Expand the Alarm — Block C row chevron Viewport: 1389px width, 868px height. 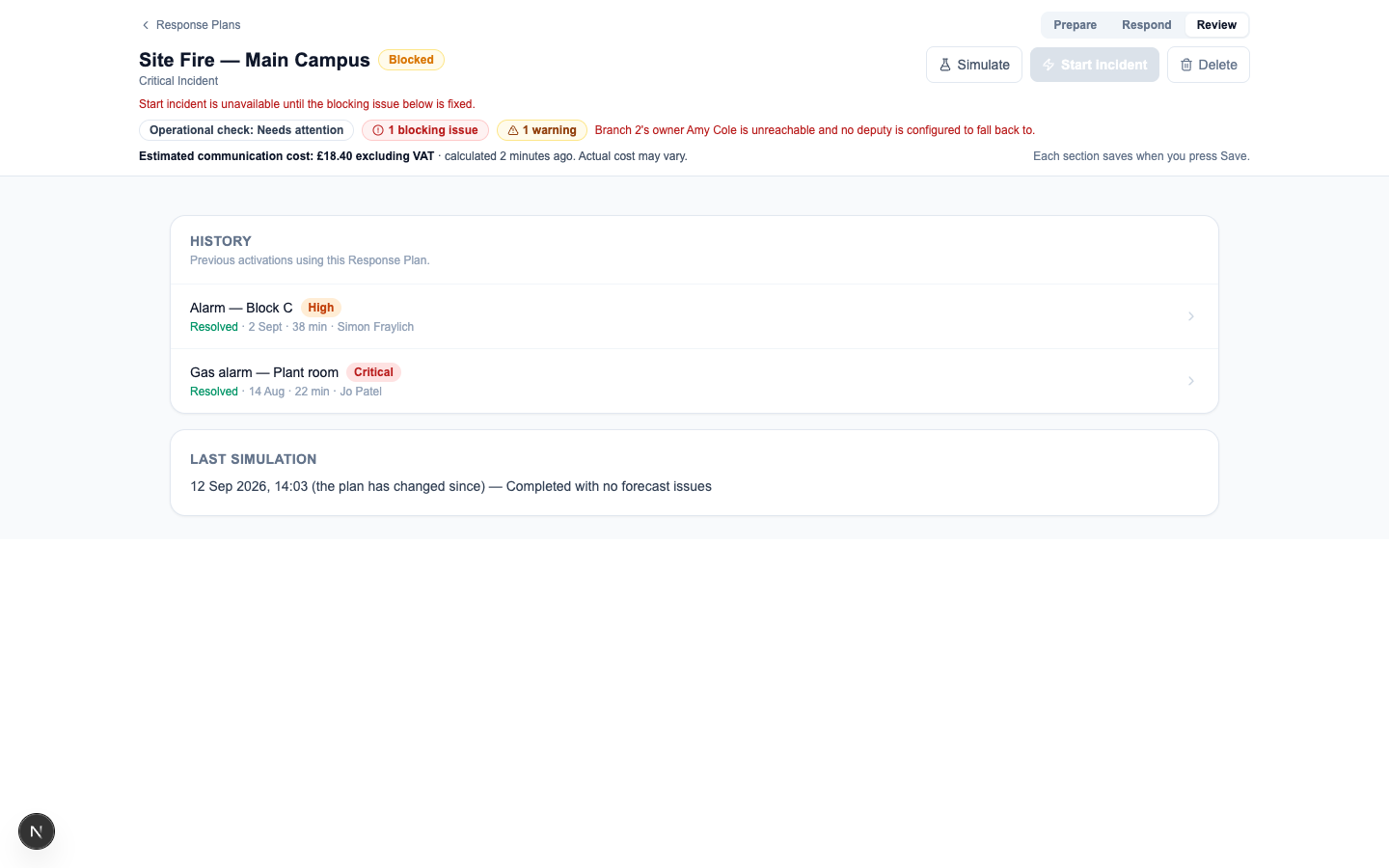pos(1191,316)
